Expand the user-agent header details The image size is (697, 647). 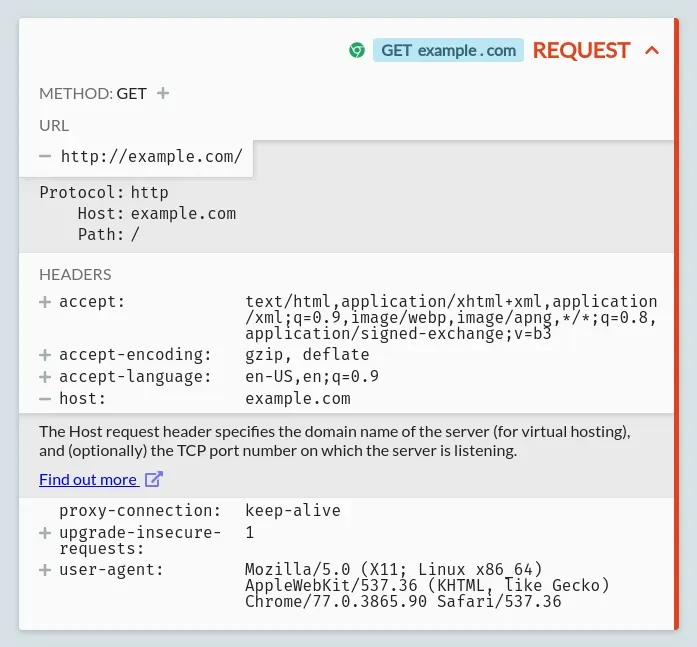click(x=45, y=570)
